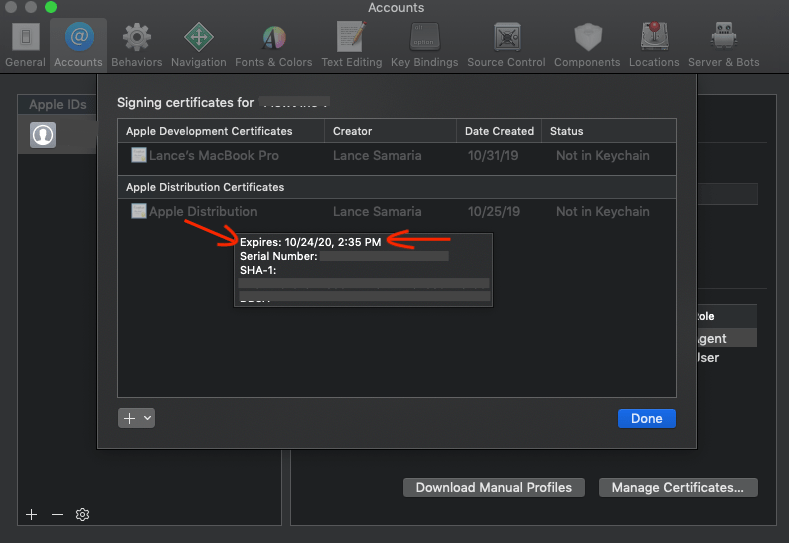
Task: Select the Apple ID account avatar
Action: [x=43, y=135]
